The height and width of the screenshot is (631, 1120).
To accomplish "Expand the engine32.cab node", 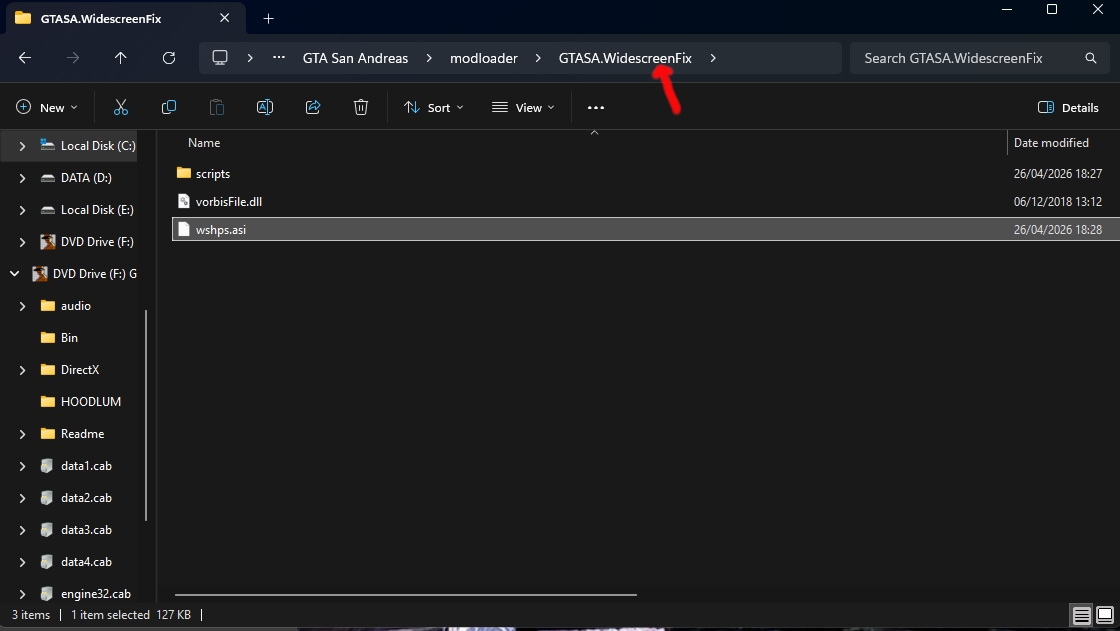I will [22, 594].
